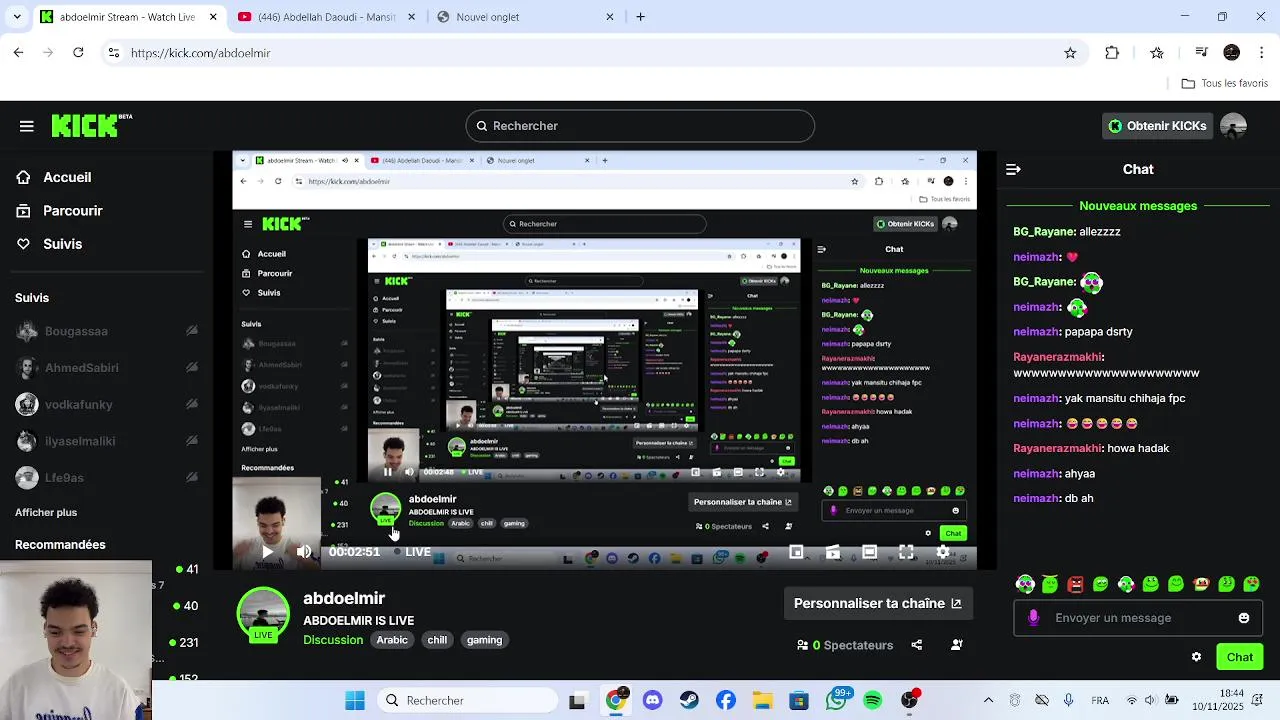Enter fullscreen in the player

pos(906,552)
